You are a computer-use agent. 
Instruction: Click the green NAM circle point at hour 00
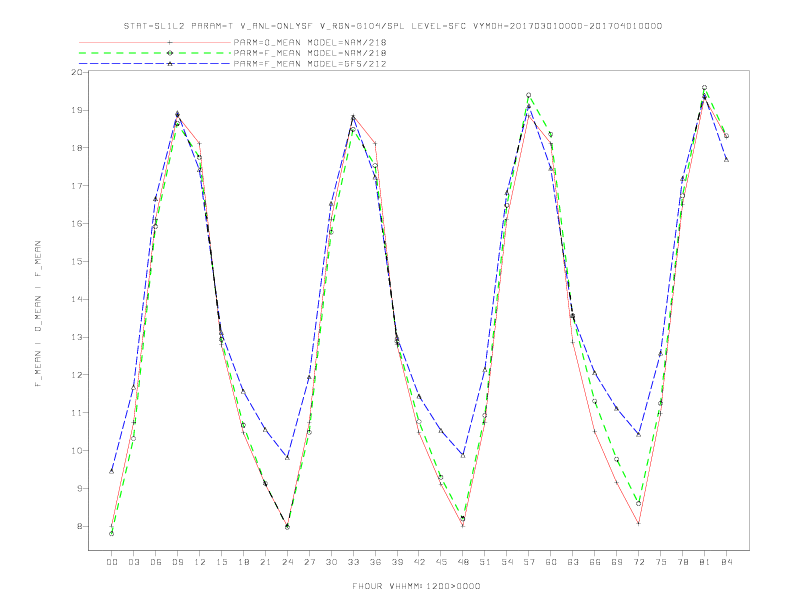[112, 534]
